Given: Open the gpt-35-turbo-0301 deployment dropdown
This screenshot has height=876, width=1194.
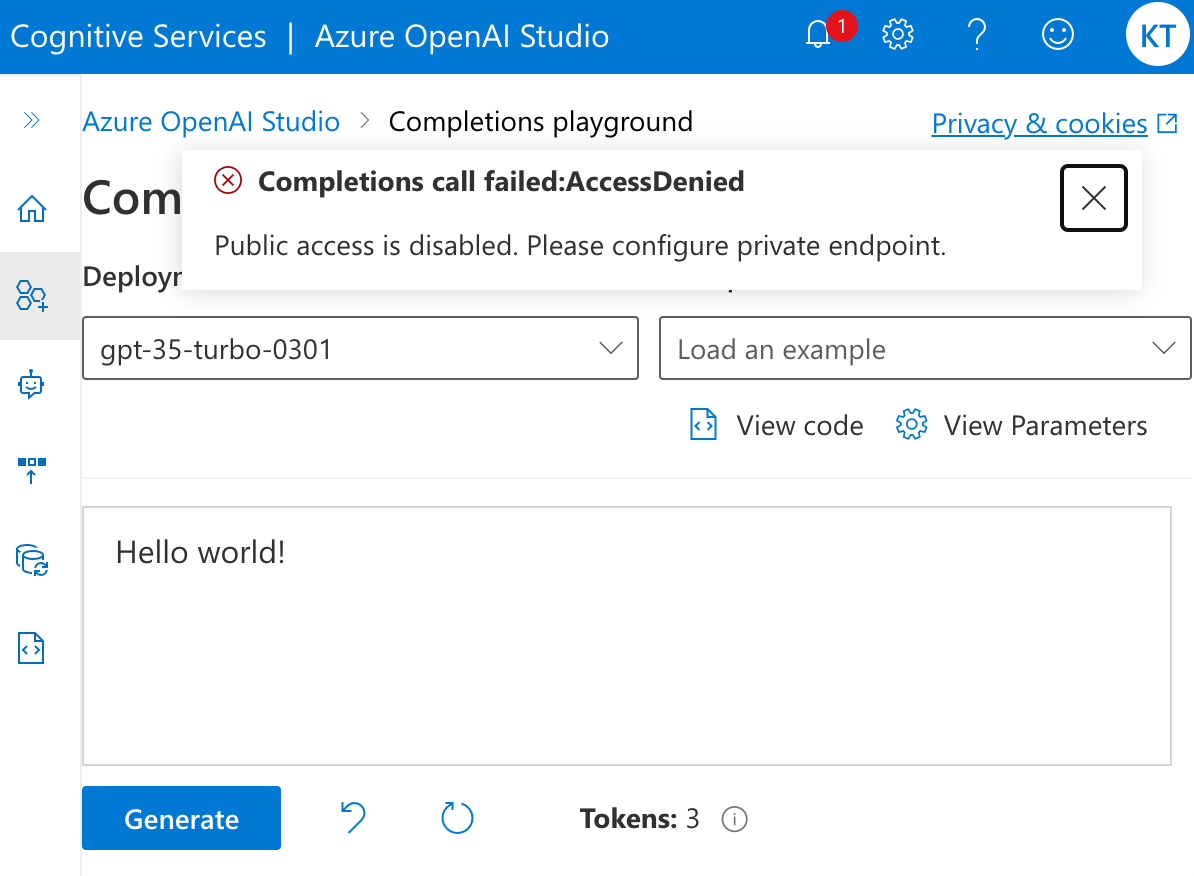Looking at the screenshot, I should [x=360, y=348].
